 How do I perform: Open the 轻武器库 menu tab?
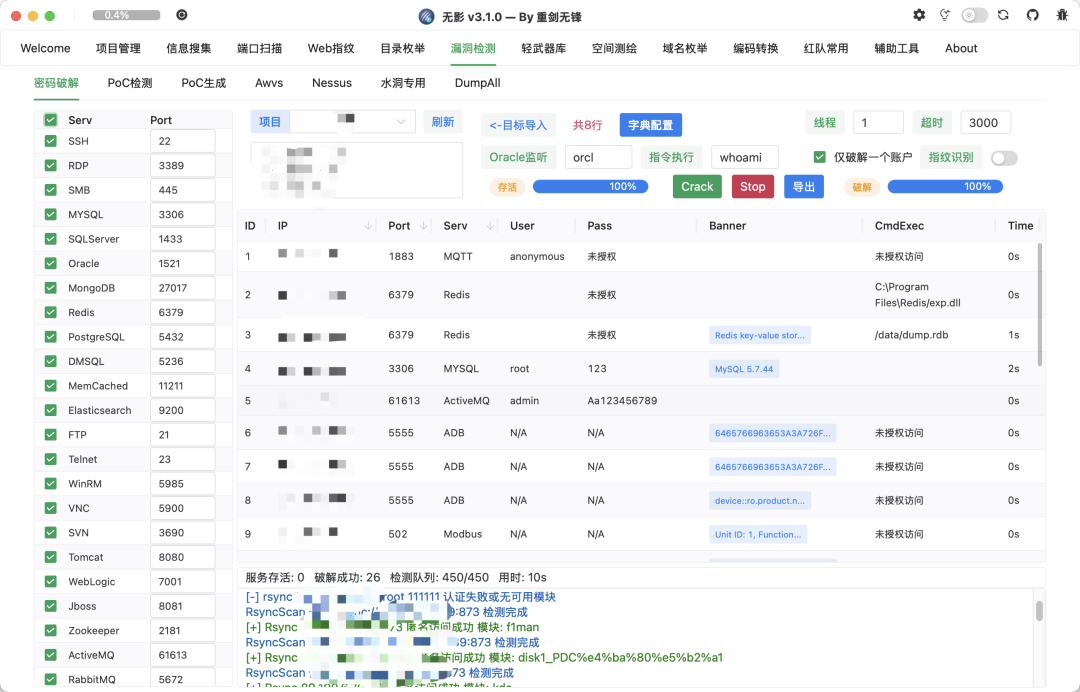pos(543,48)
